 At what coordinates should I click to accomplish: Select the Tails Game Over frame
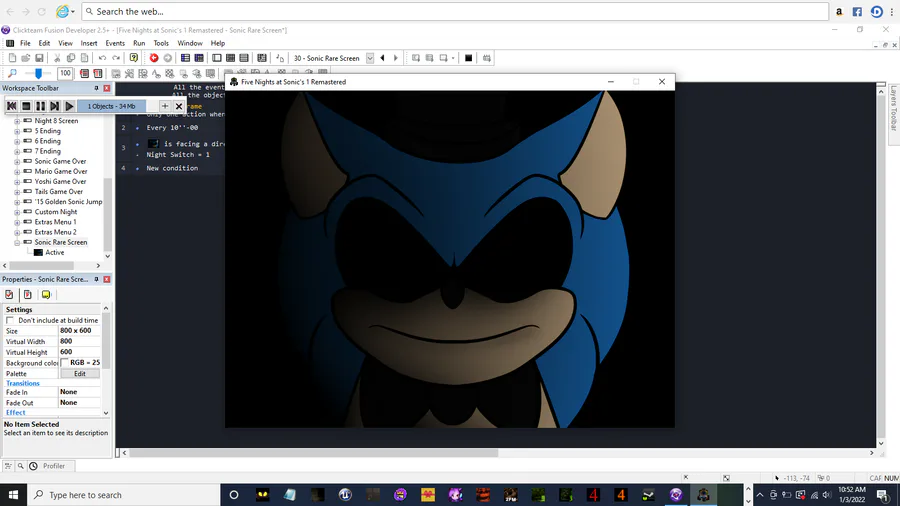(59, 192)
